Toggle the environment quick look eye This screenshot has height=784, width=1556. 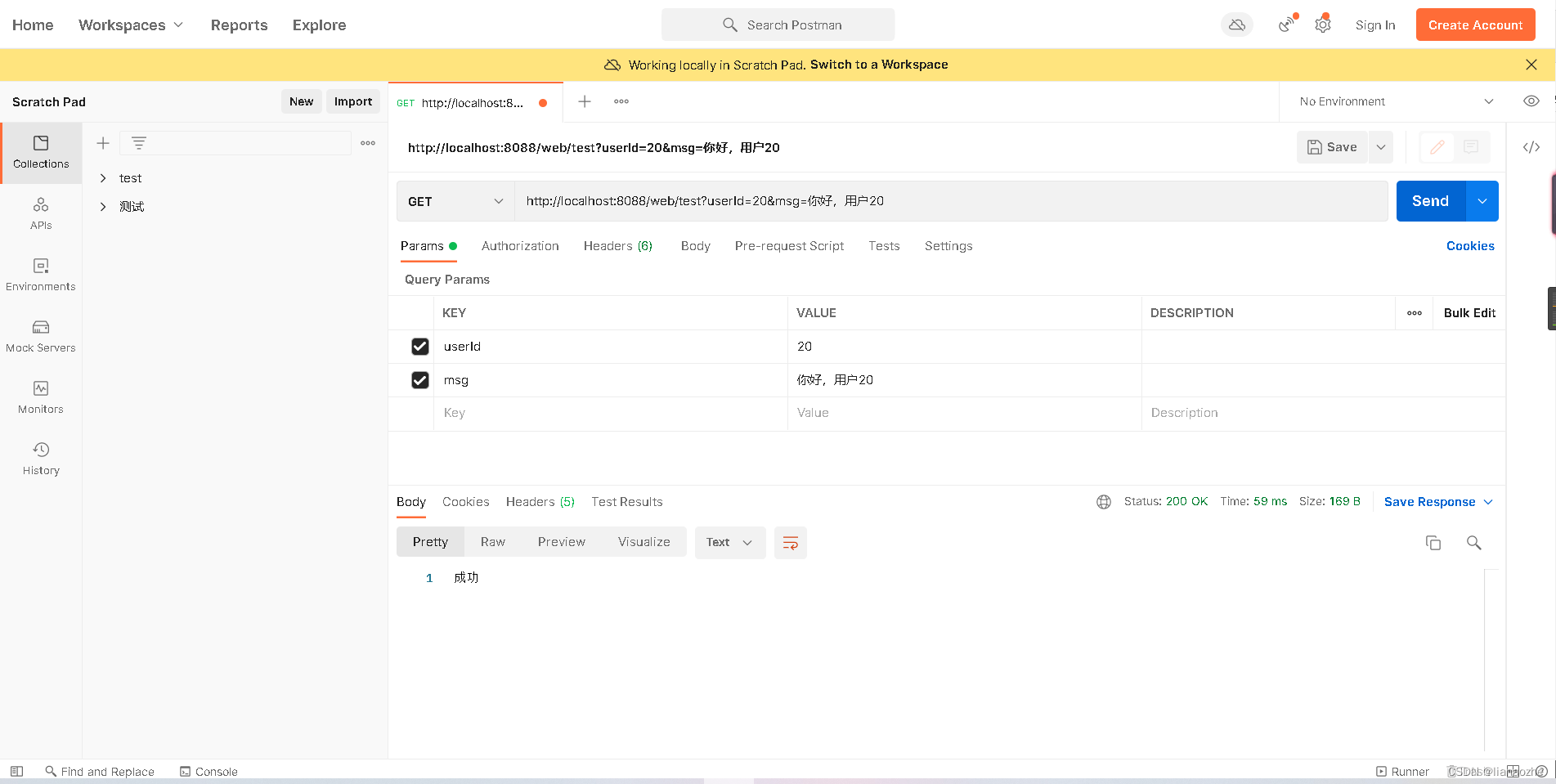[1531, 101]
